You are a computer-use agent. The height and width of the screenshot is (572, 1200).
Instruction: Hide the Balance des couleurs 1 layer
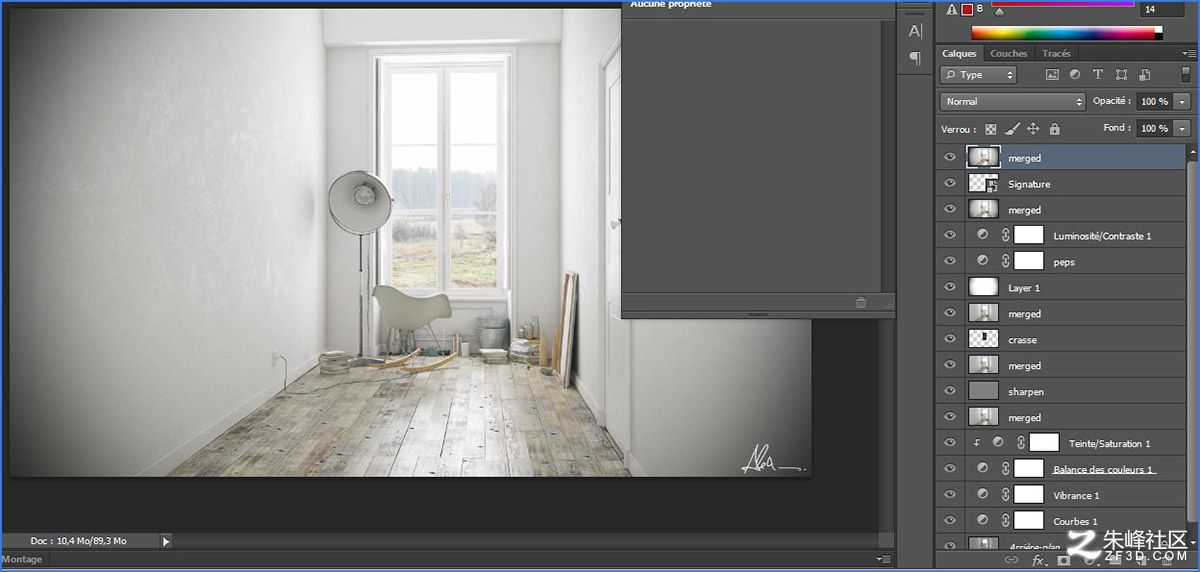coord(950,470)
